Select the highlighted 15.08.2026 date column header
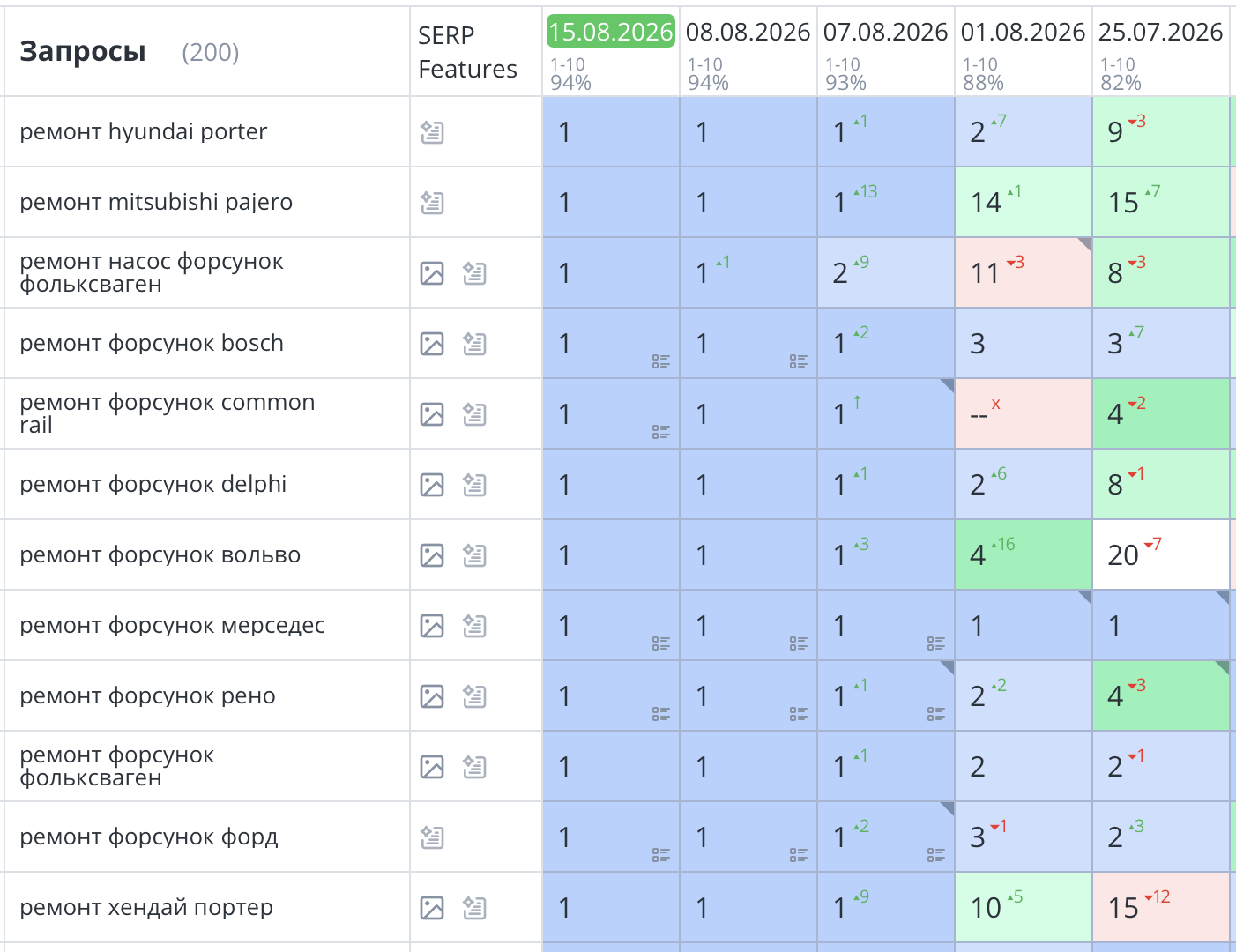1236x952 pixels. point(611,32)
